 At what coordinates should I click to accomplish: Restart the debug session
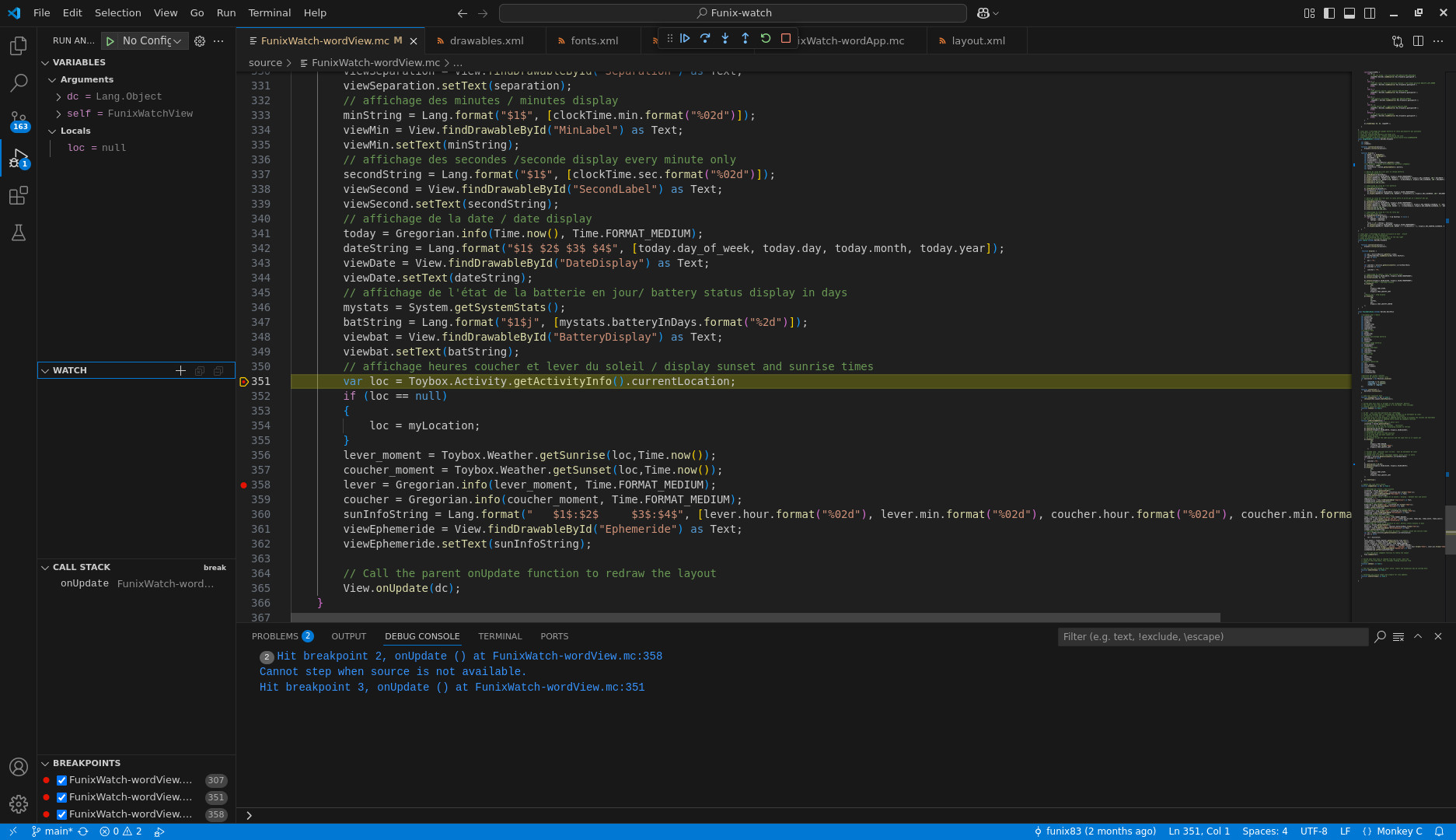[x=766, y=38]
